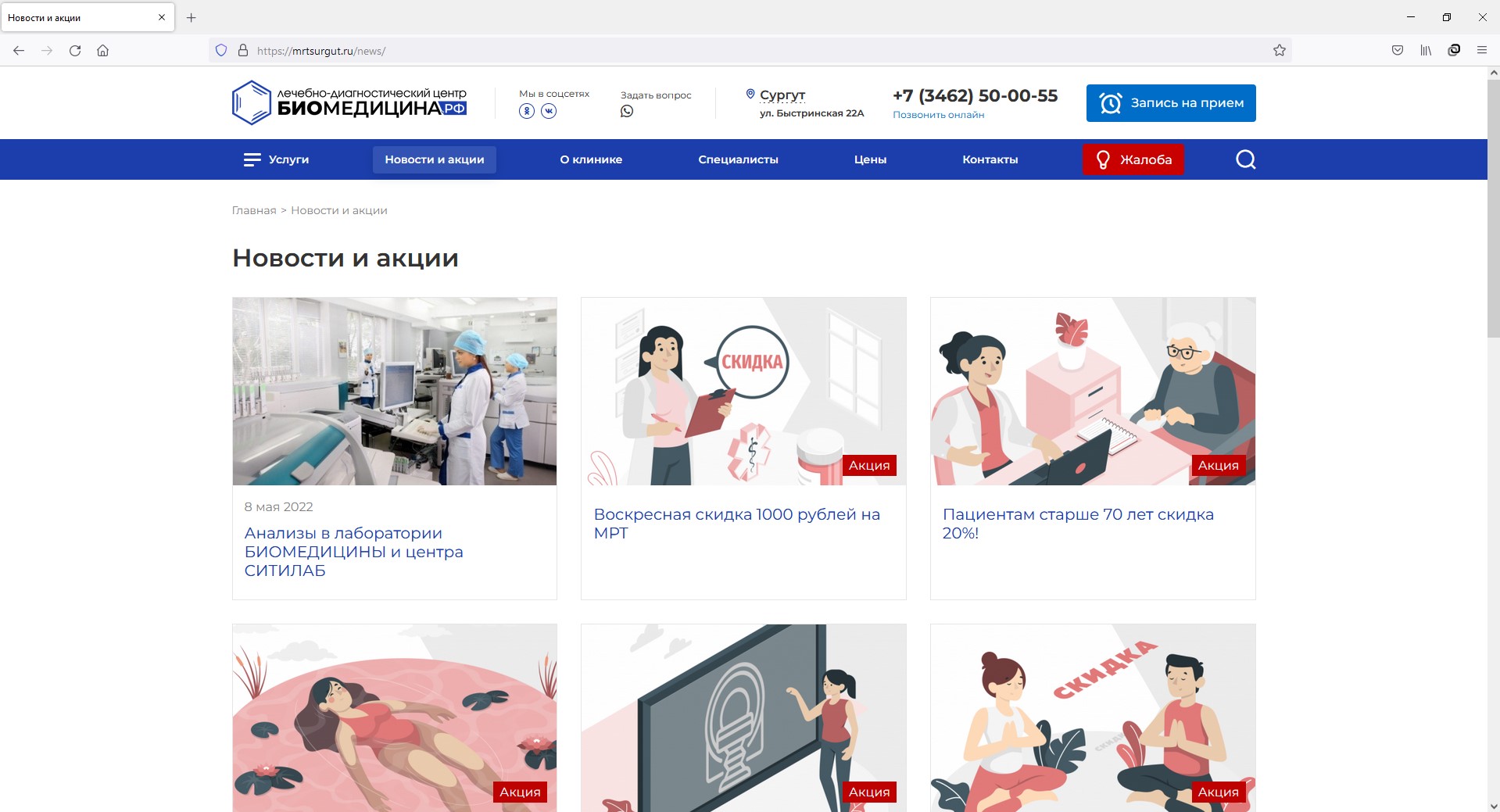Screen dimensions: 1500x812
Task: Click the address ул. Быстринская 22А
Action: click(812, 113)
